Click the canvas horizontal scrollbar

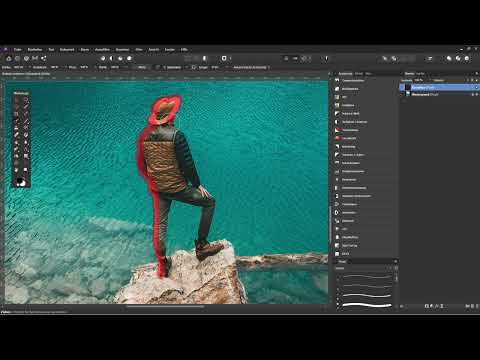point(166,307)
